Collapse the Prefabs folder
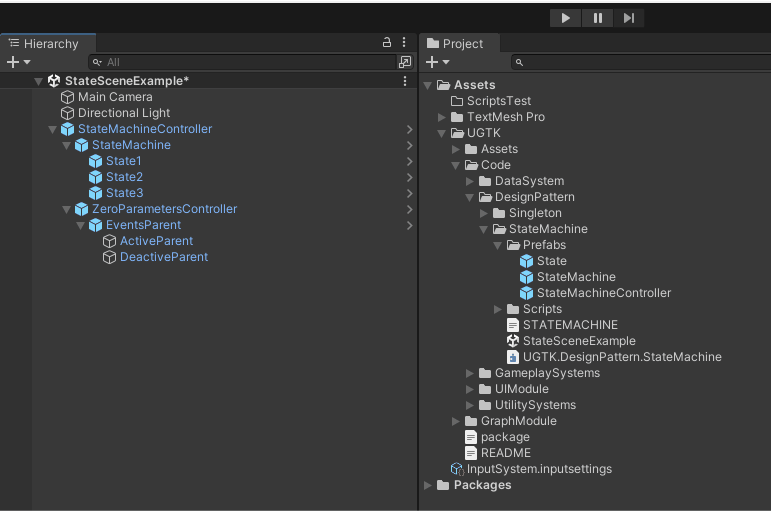Viewport: 771px width, 511px height. [x=498, y=245]
